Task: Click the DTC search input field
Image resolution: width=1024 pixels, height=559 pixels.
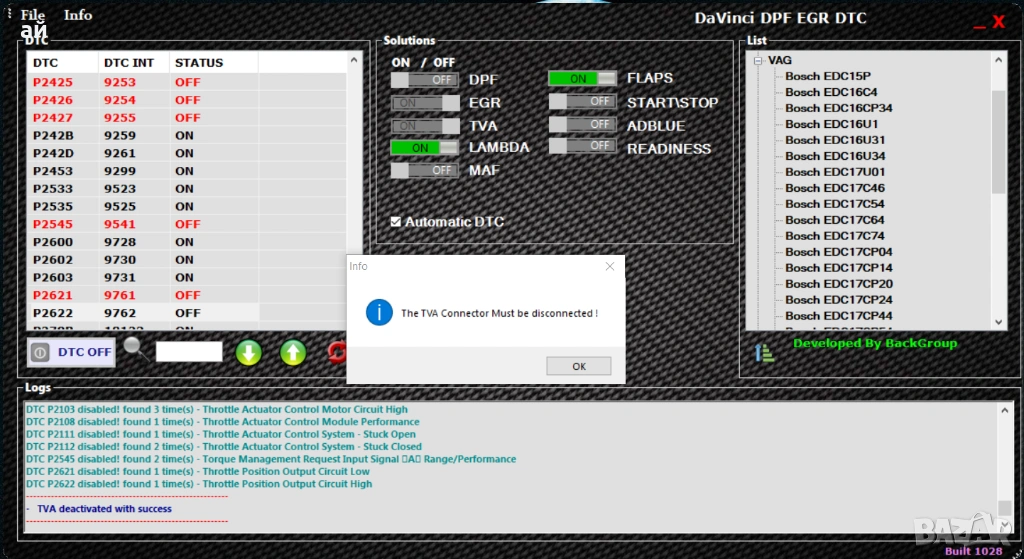Action: tap(189, 351)
